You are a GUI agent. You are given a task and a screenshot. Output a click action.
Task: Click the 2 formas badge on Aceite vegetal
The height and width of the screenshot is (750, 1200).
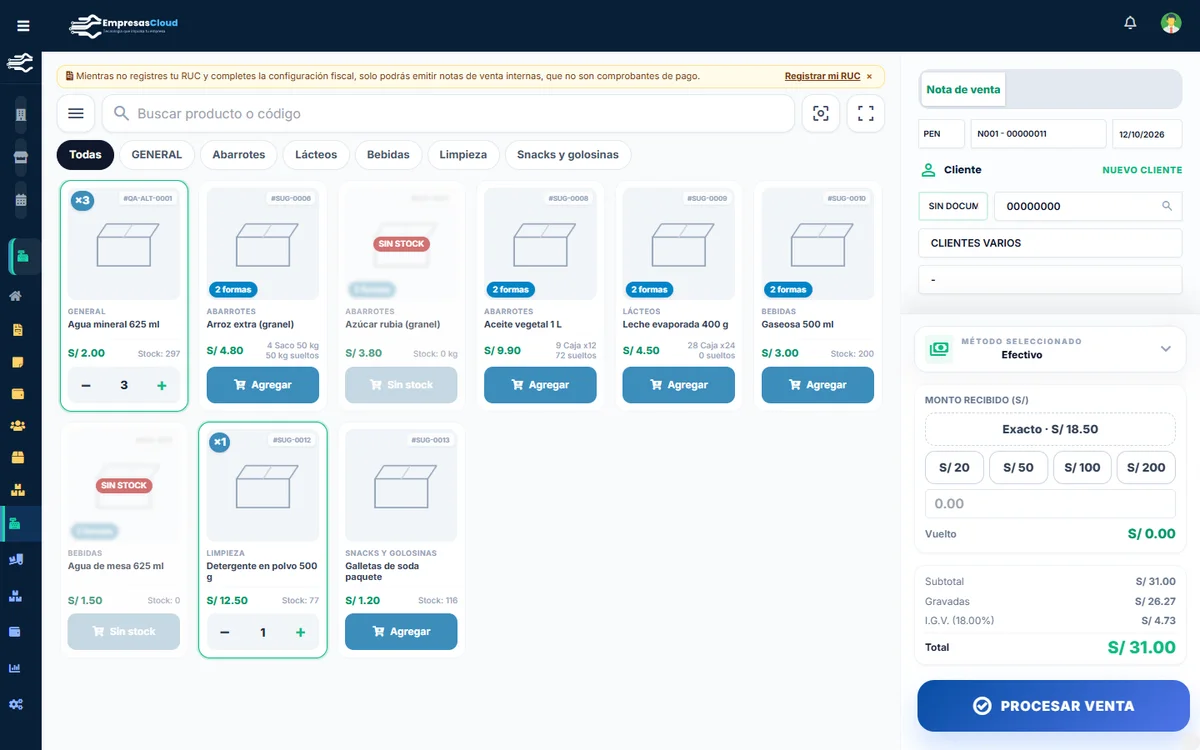[511, 290]
